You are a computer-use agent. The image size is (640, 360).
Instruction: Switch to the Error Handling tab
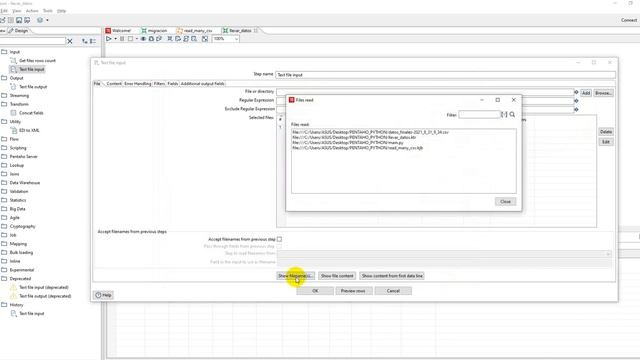pos(138,84)
